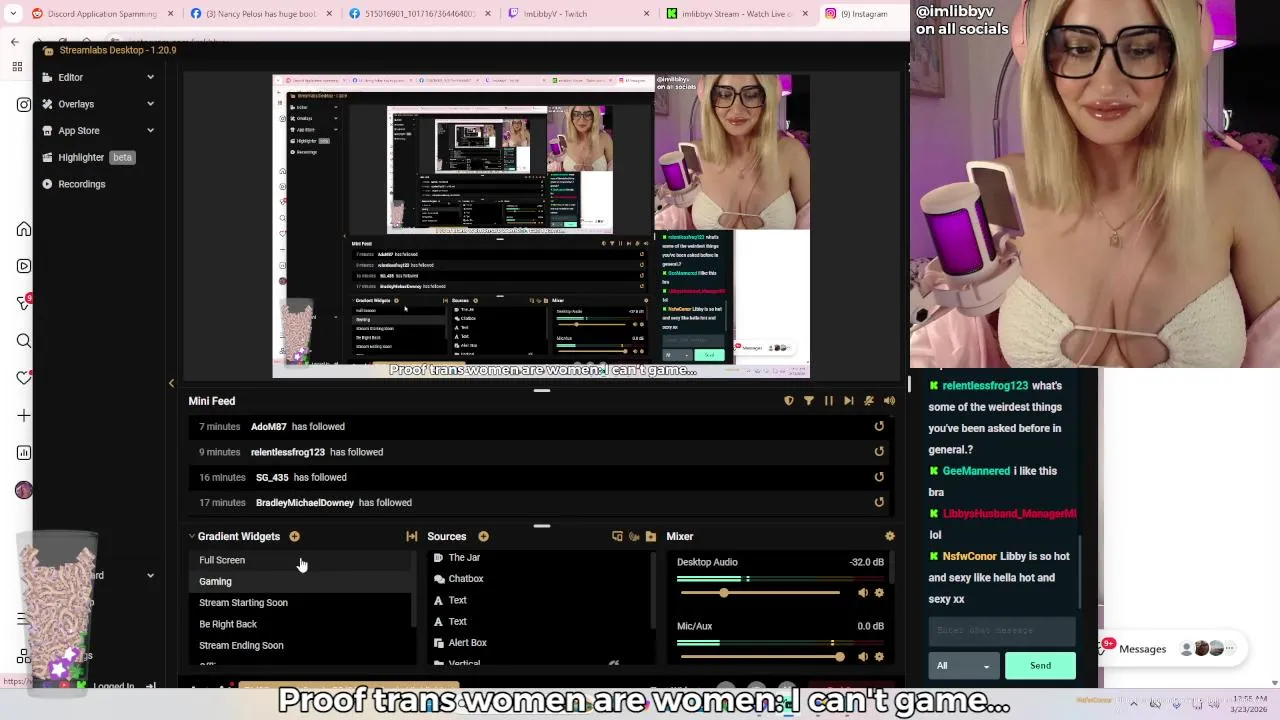1280x720 pixels.
Task: Toggle the Mini Feed speaker volume icon
Action: click(889, 401)
